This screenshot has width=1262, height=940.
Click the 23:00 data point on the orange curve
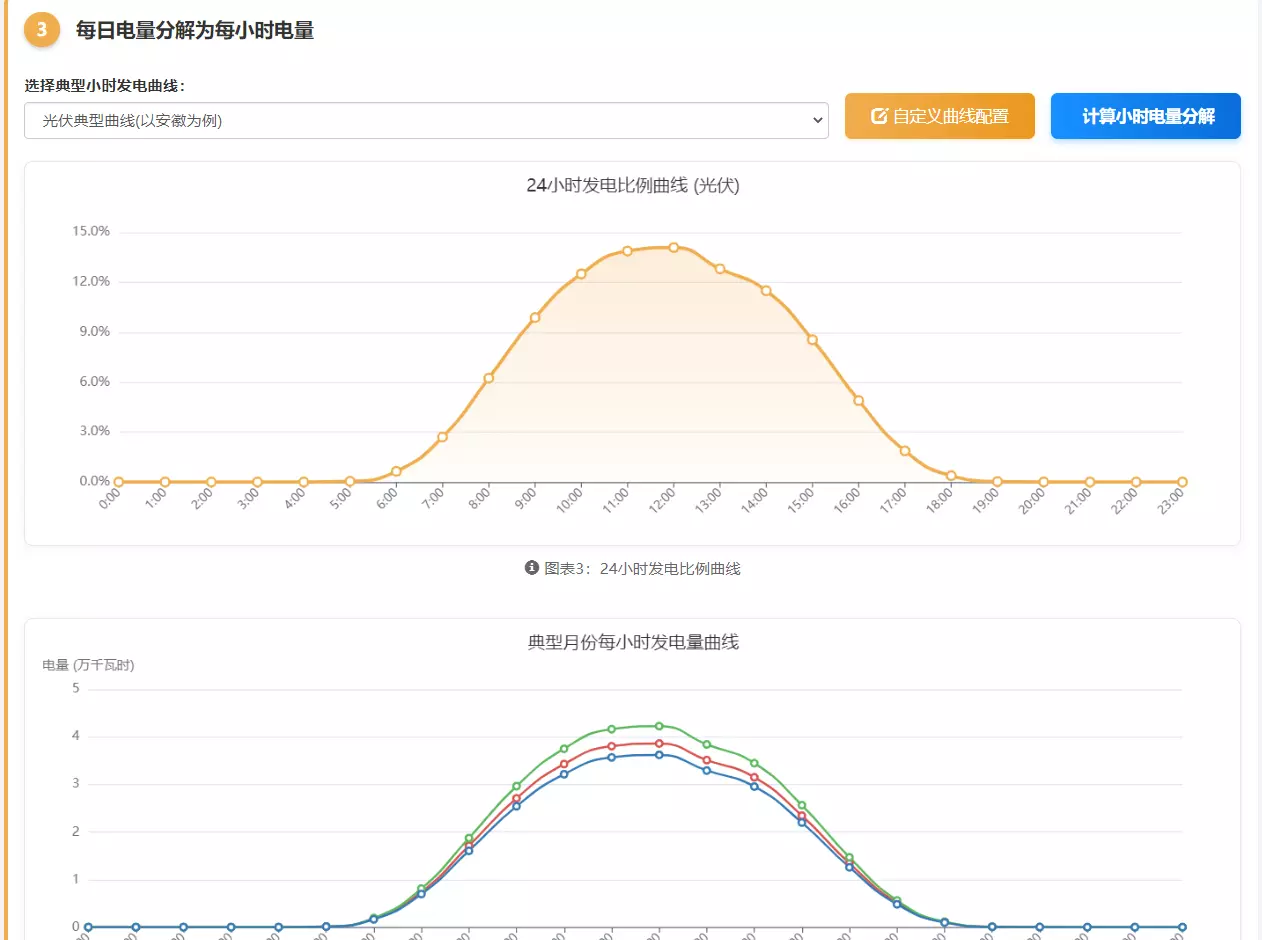pyautogui.click(x=1182, y=482)
